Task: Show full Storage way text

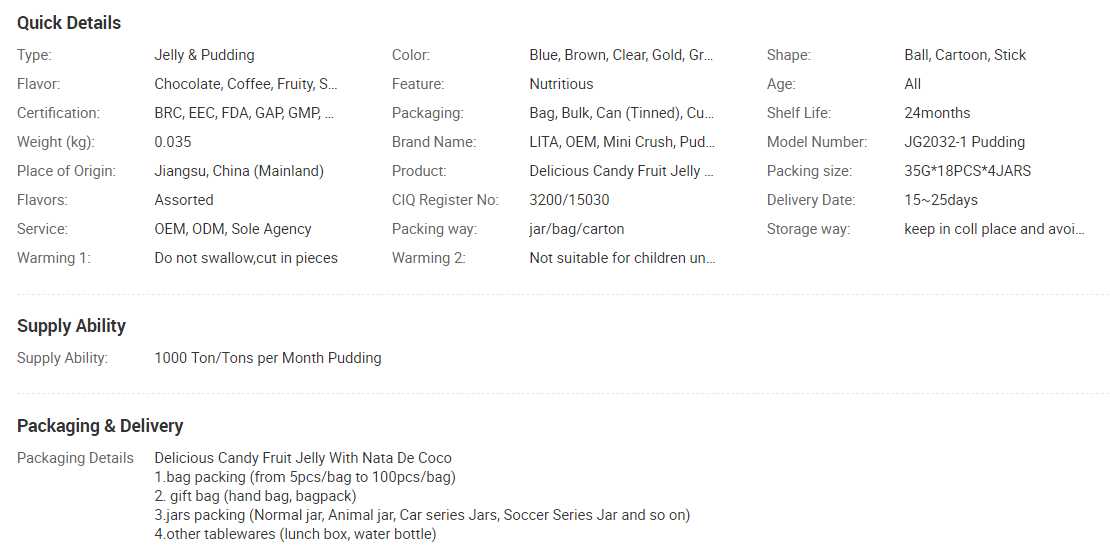Action: tap(994, 229)
